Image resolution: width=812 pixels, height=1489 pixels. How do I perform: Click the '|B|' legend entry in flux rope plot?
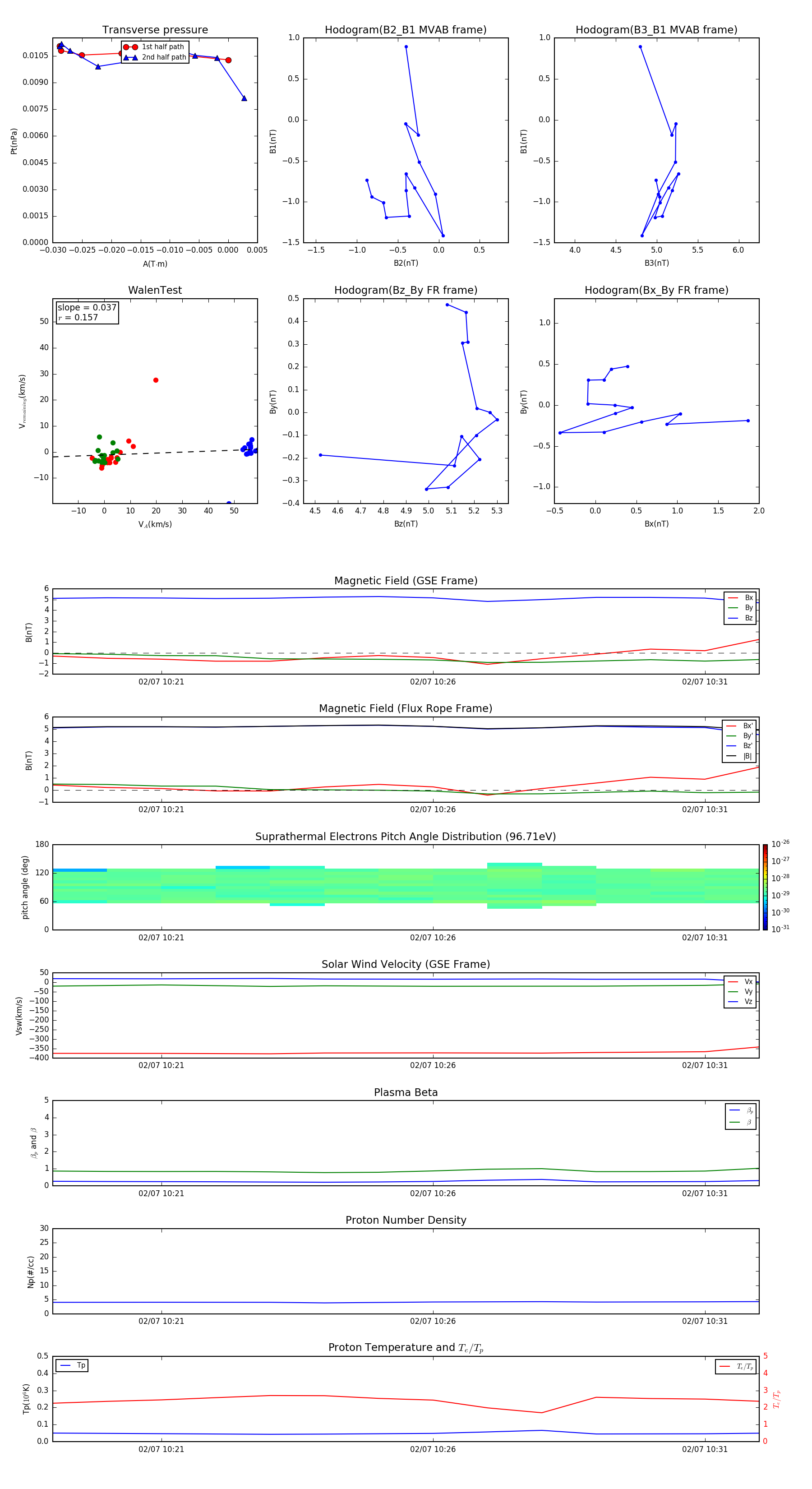(740, 756)
